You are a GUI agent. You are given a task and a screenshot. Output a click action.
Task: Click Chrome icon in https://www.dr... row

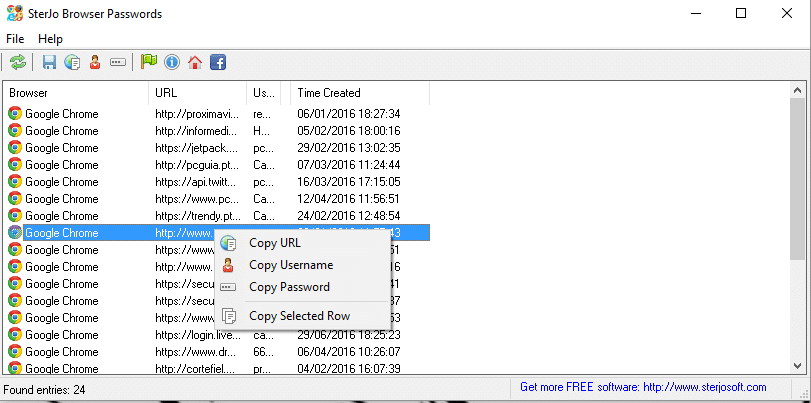tap(15, 352)
